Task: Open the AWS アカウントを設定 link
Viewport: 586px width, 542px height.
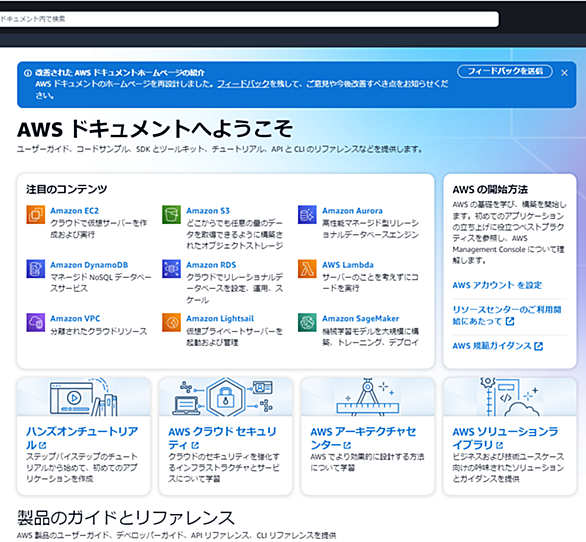Action: tap(497, 285)
